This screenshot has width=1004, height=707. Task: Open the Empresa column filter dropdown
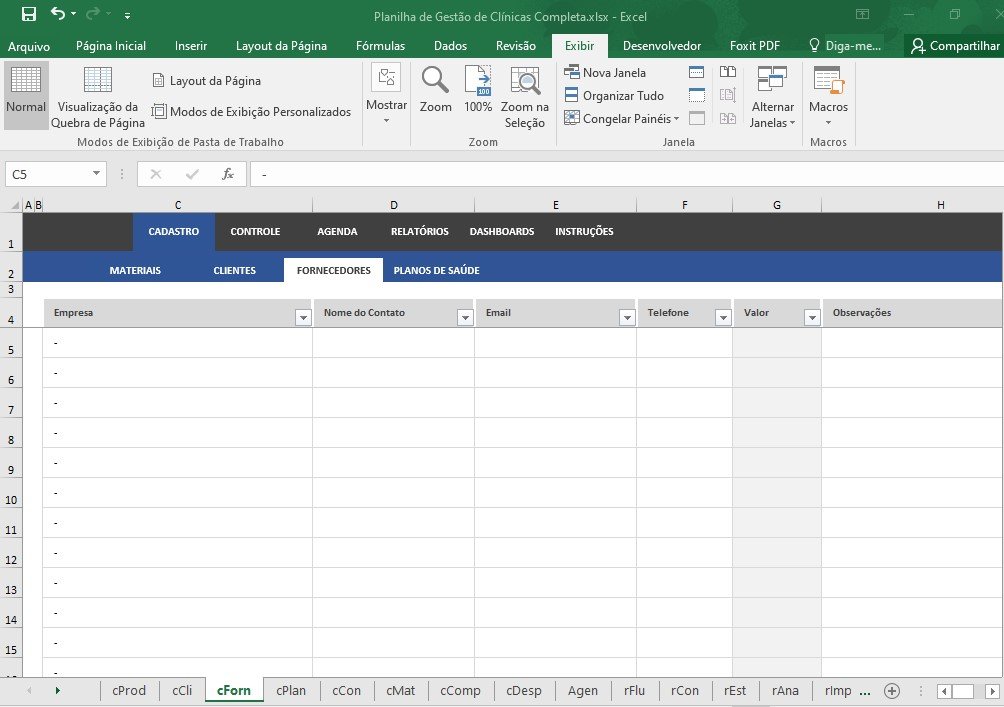click(x=303, y=317)
